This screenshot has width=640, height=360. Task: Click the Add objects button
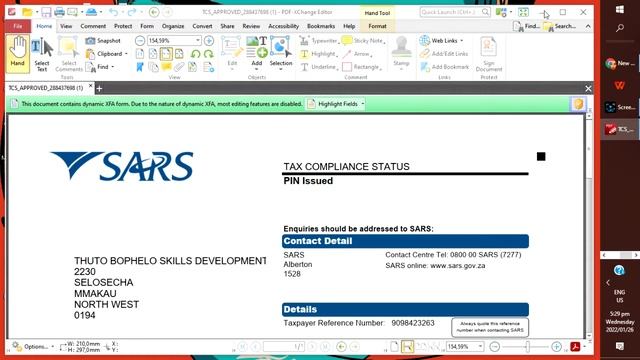click(256, 53)
